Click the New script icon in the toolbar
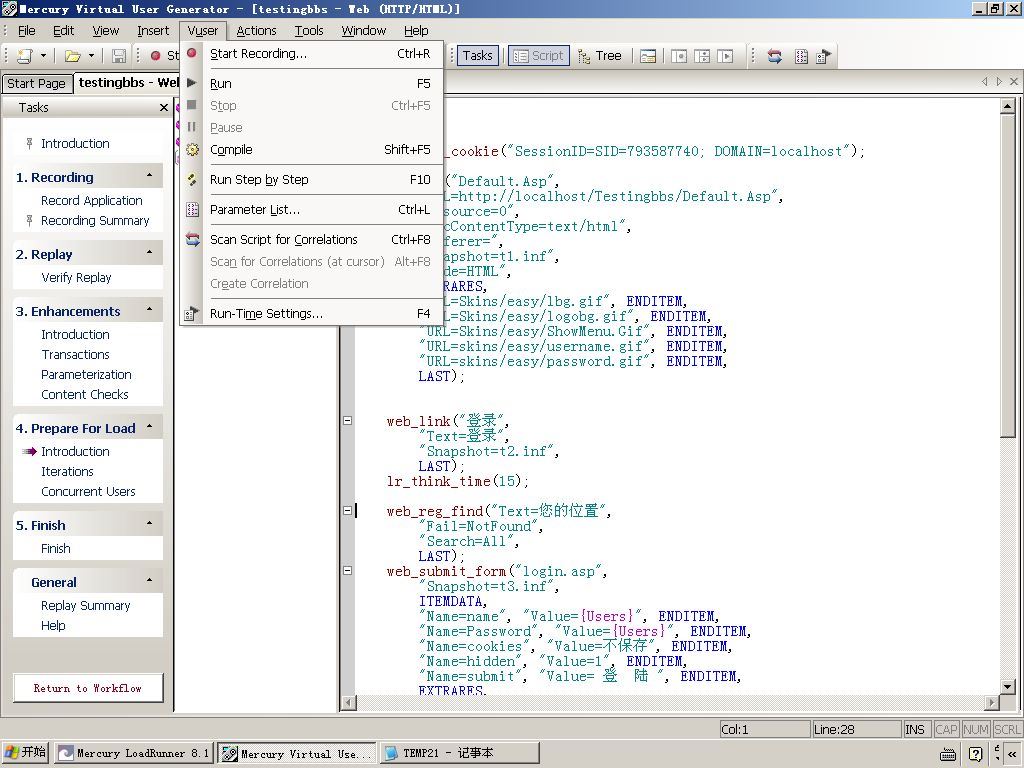 [x=24, y=56]
